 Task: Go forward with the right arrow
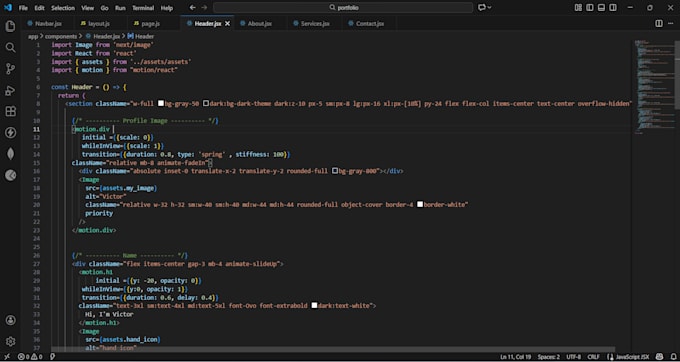pyautogui.click(x=204, y=7)
